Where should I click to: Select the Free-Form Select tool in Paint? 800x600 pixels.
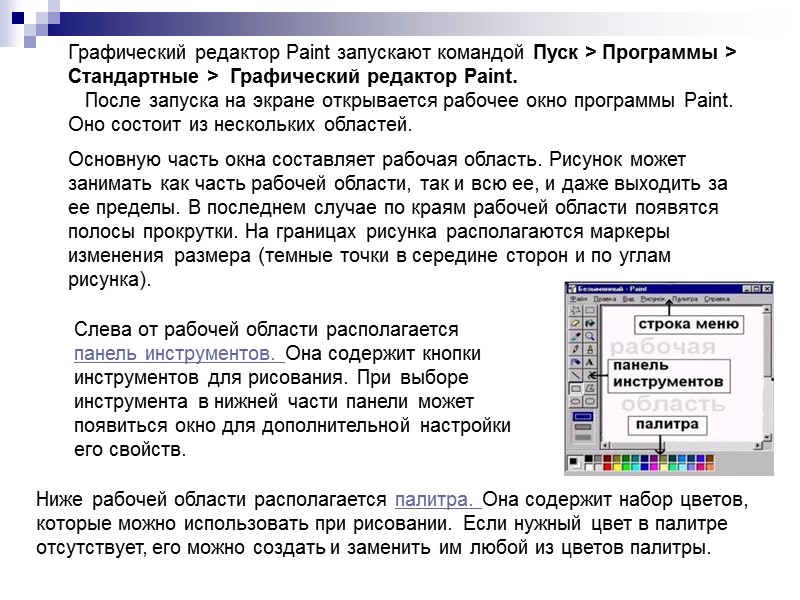575,310
